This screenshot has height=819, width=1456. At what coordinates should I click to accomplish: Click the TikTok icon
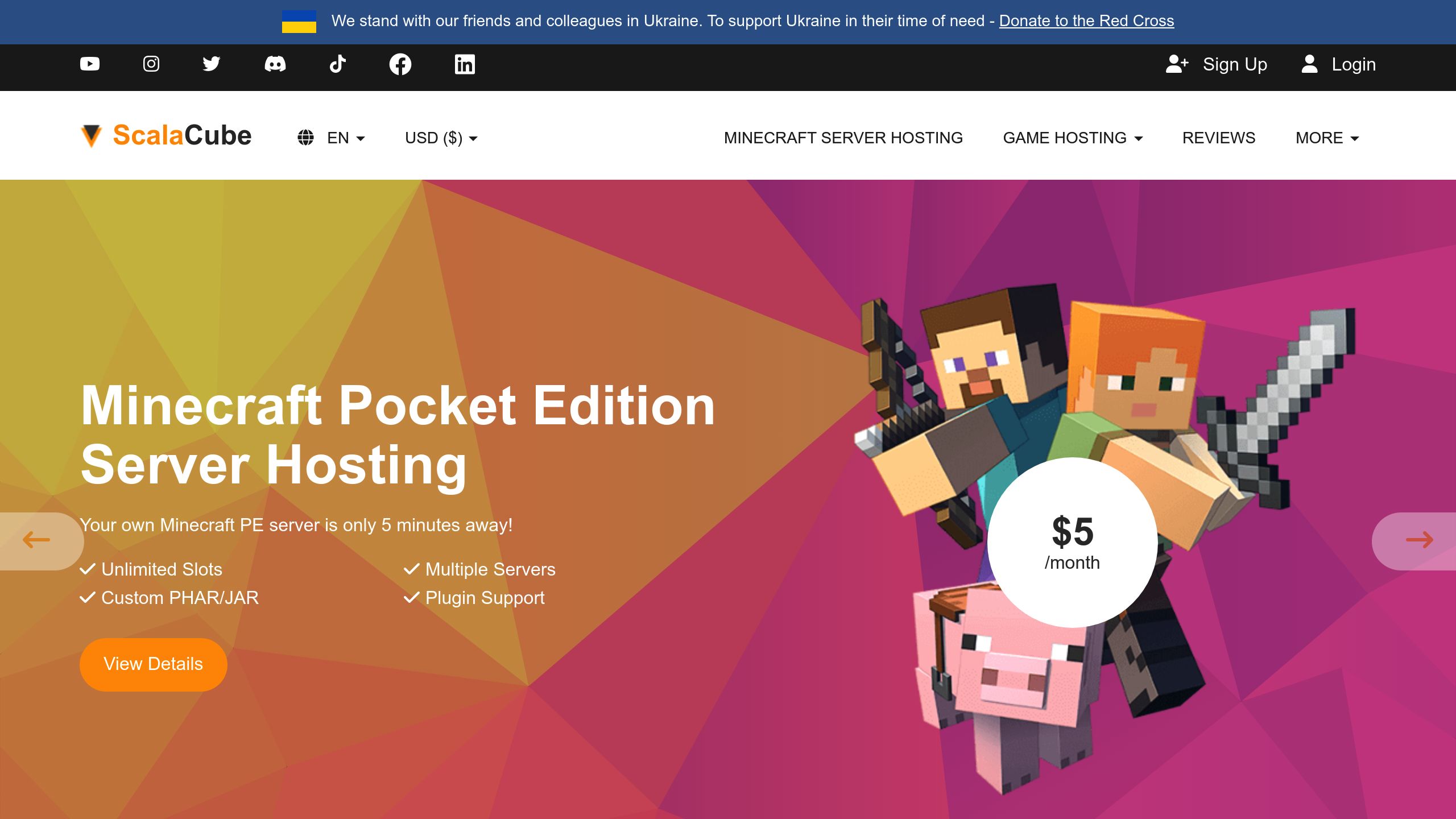coord(338,64)
